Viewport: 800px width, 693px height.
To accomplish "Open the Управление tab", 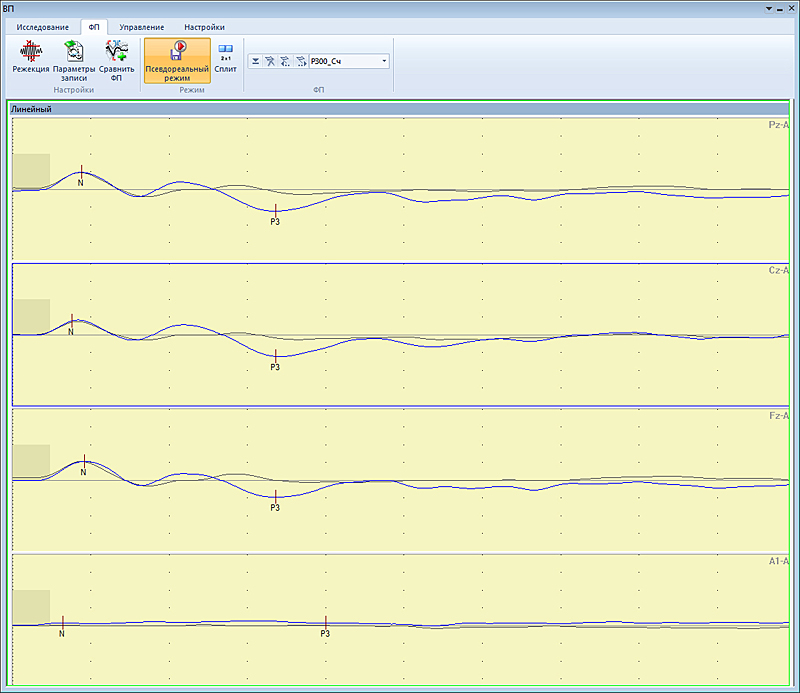I will [x=142, y=27].
